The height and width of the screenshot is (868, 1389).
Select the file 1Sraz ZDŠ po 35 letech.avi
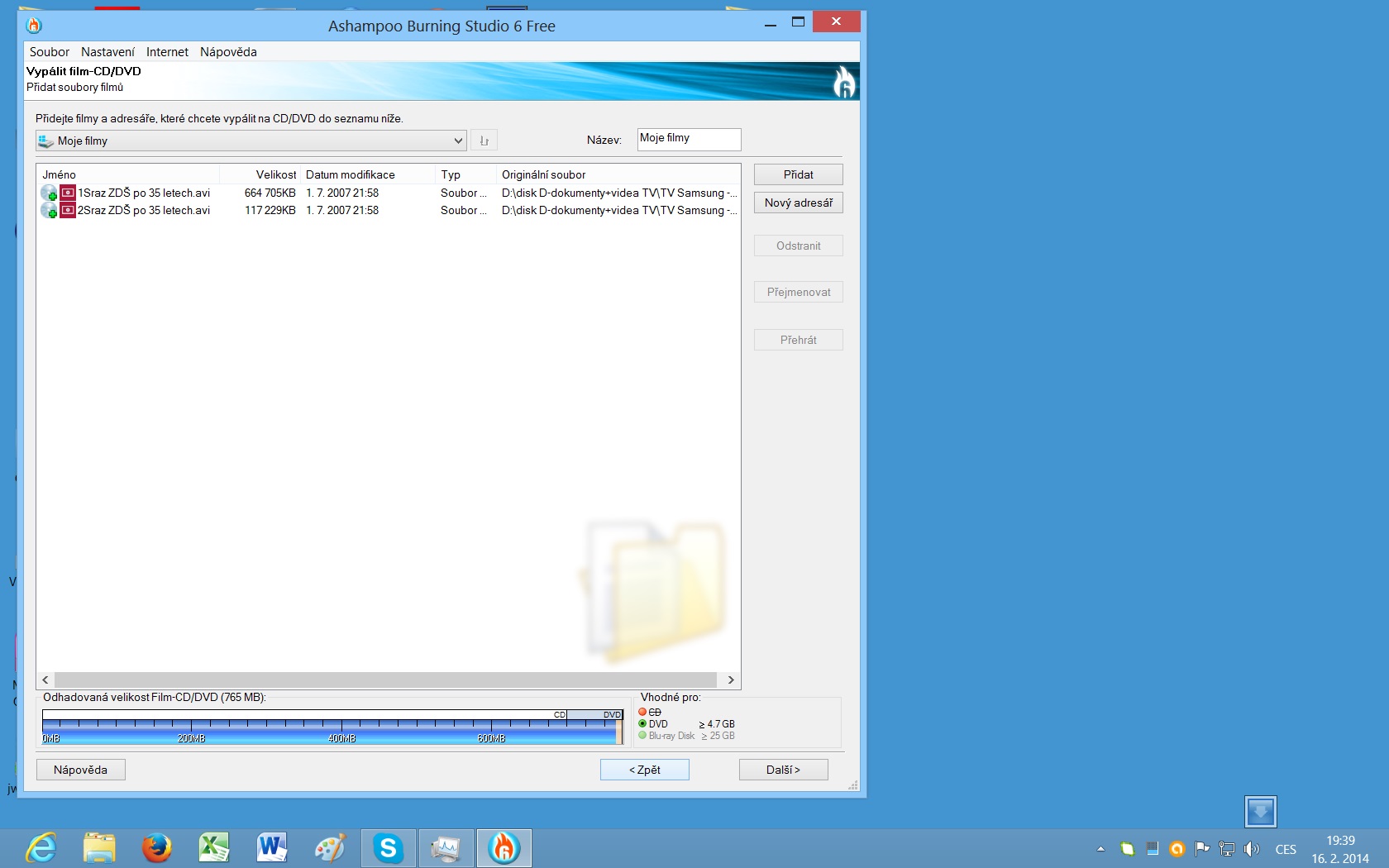[x=144, y=193]
